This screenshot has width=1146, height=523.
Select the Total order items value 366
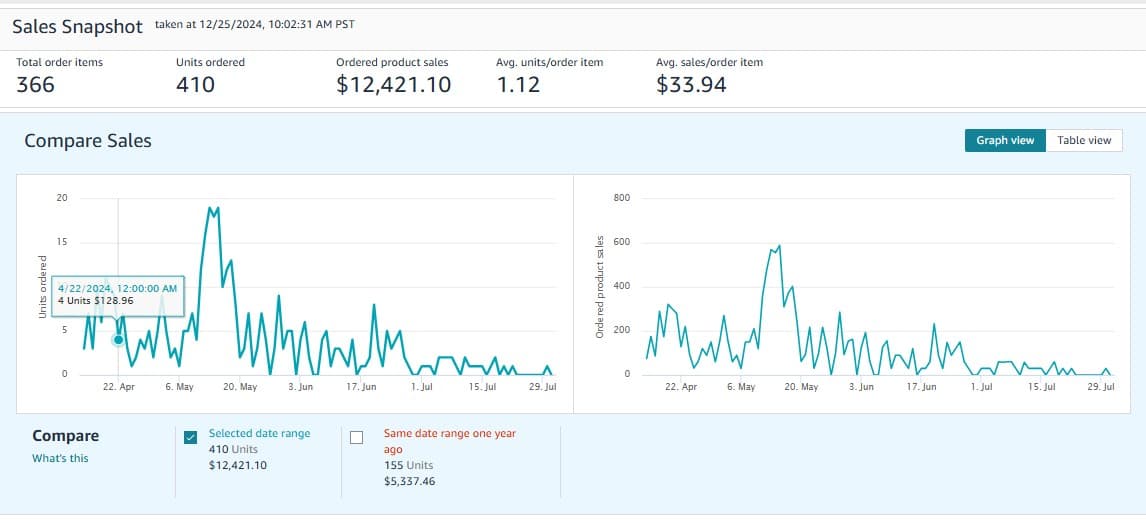pos(35,85)
